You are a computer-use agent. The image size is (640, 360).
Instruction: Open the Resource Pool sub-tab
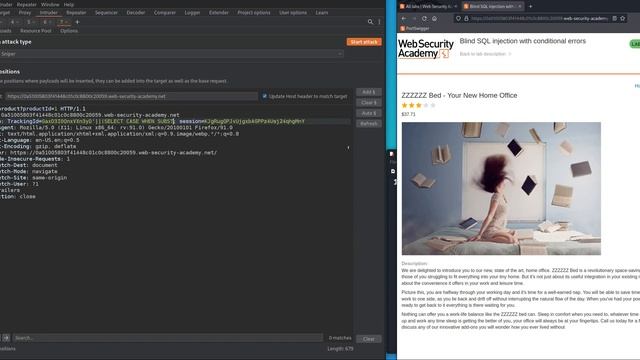[x=36, y=31]
